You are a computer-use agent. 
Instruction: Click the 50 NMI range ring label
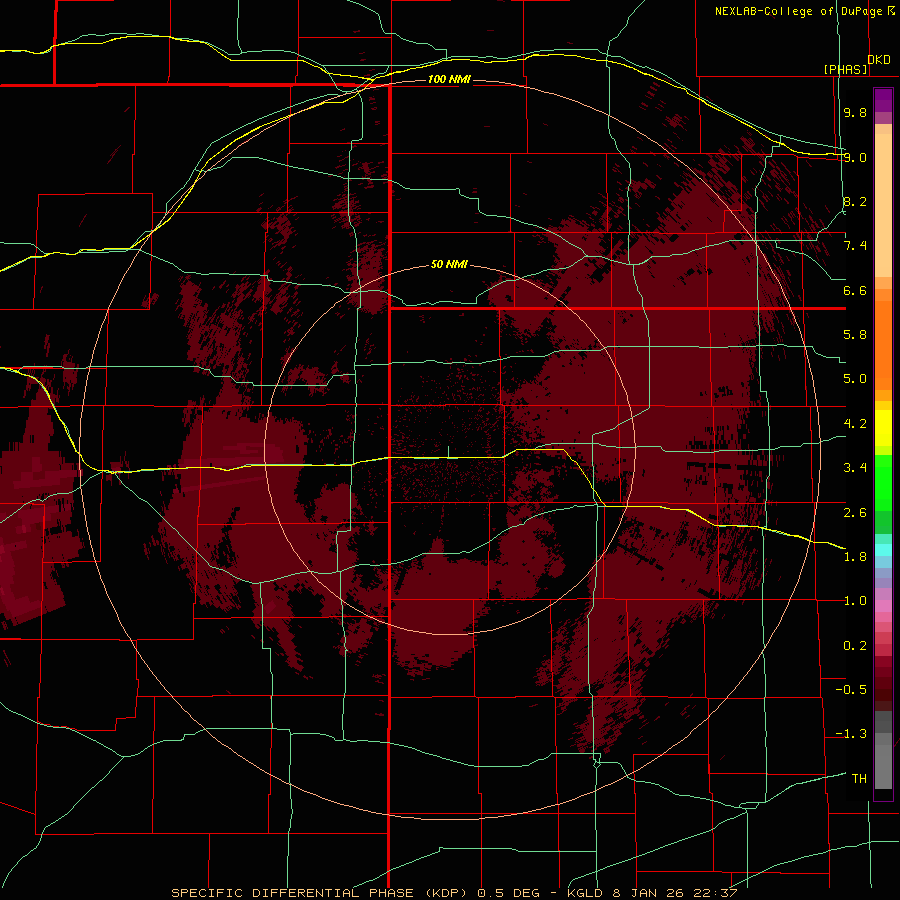[449, 264]
